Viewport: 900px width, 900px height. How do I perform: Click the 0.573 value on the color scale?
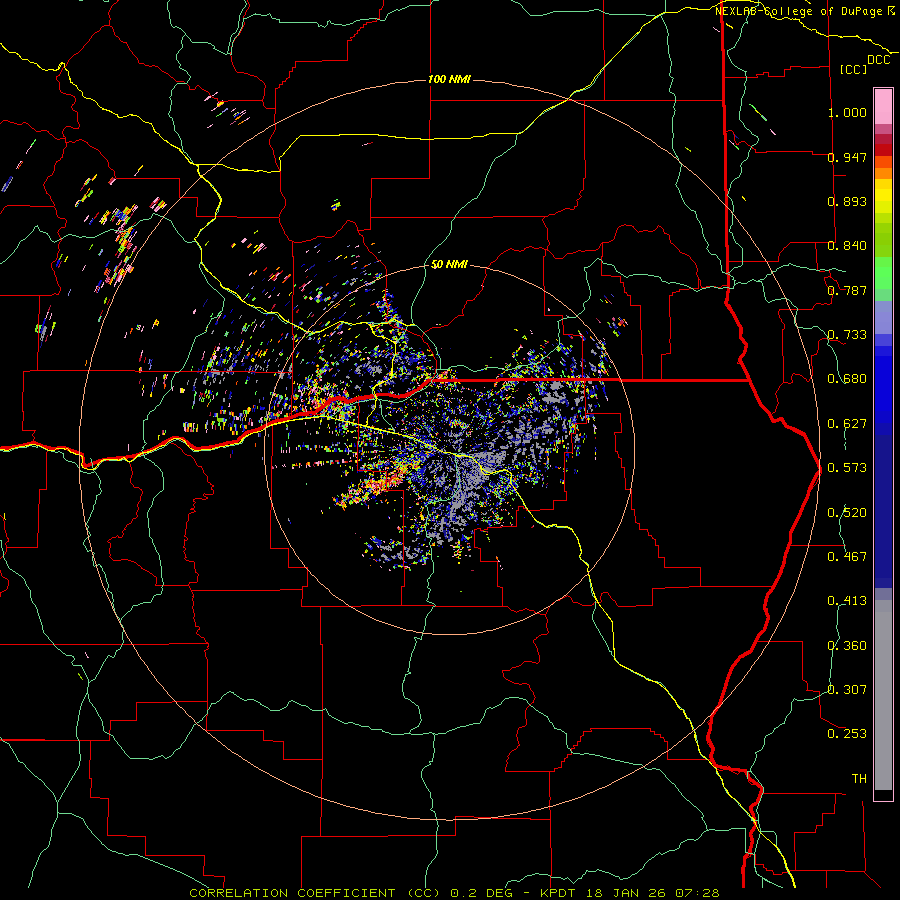point(847,468)
